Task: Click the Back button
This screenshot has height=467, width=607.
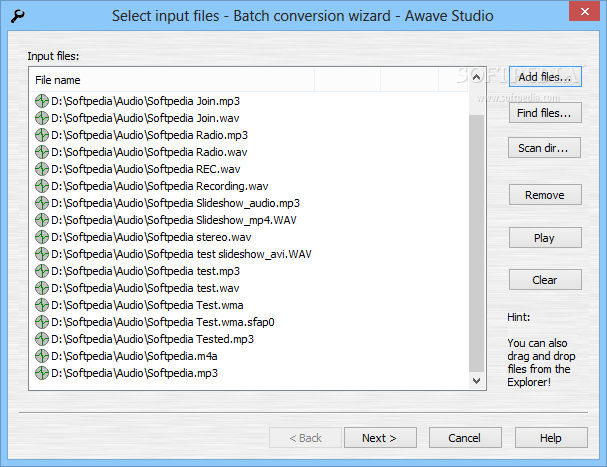Action: click(x=305, y=438)
